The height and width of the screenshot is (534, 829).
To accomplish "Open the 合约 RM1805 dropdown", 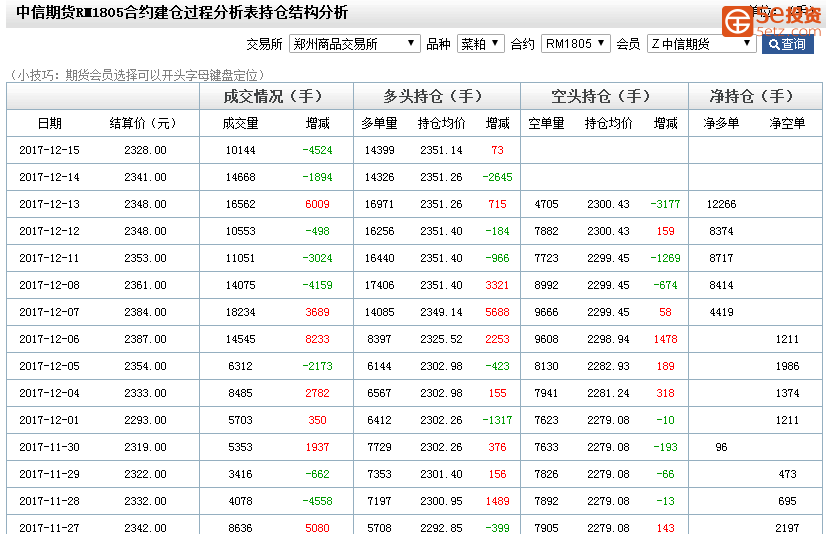I will (x=575, y=44).
